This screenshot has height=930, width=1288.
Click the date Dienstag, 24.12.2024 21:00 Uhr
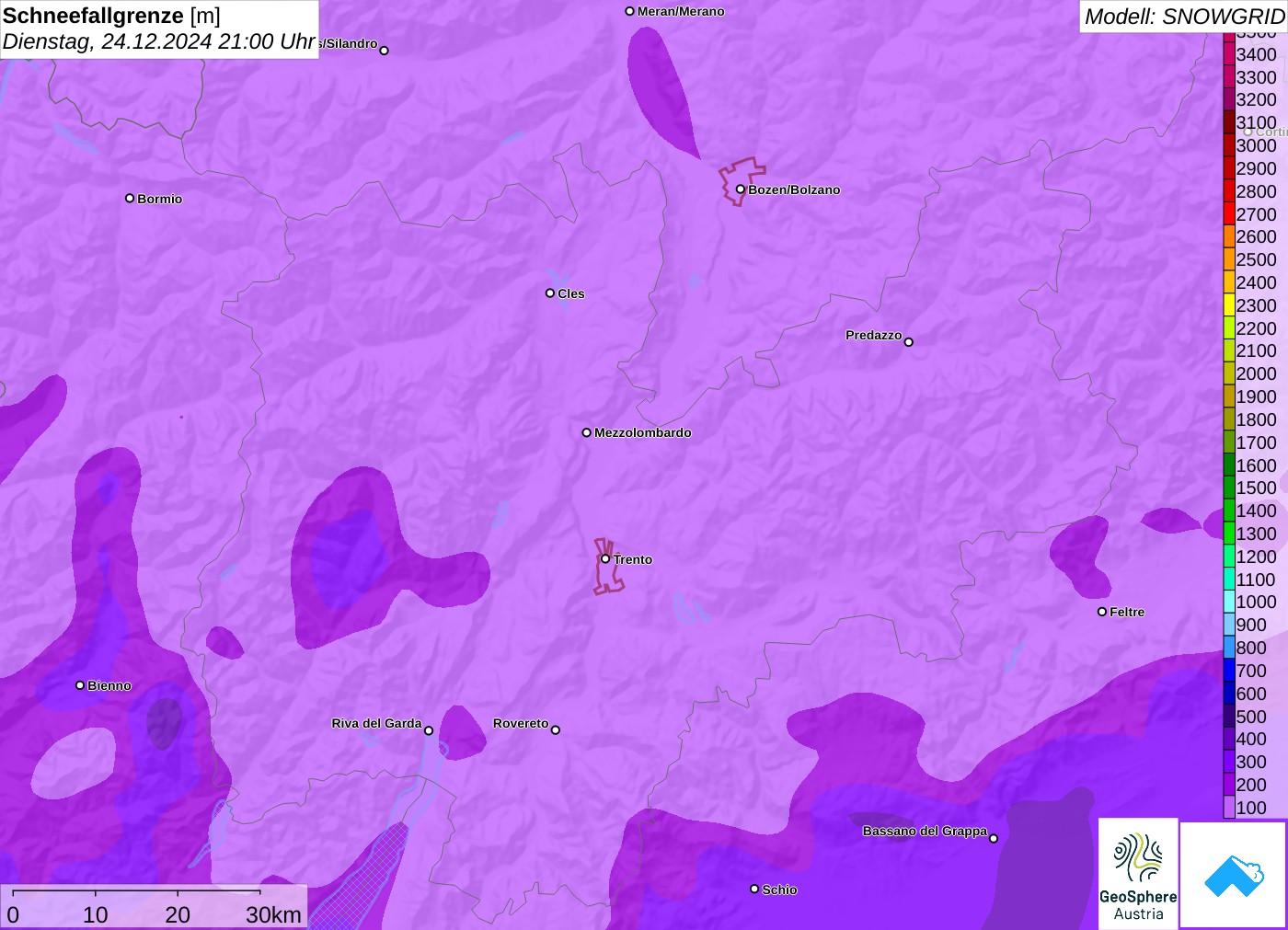tap(159, 41)
